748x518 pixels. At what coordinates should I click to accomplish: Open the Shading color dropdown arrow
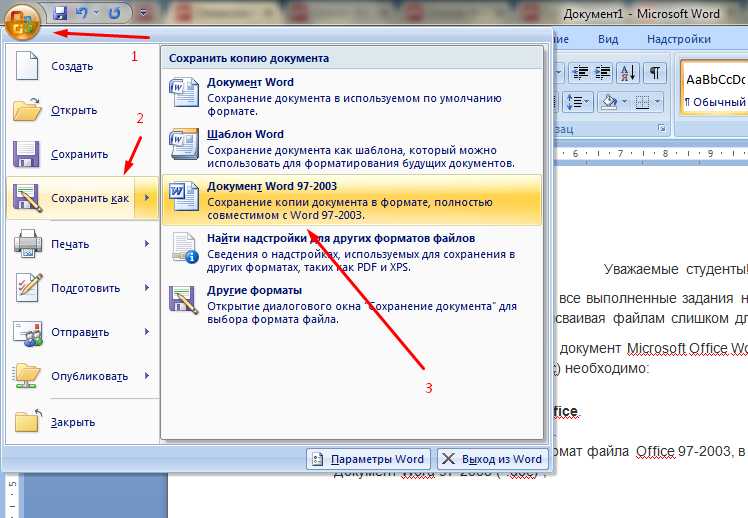click(624, 102)
